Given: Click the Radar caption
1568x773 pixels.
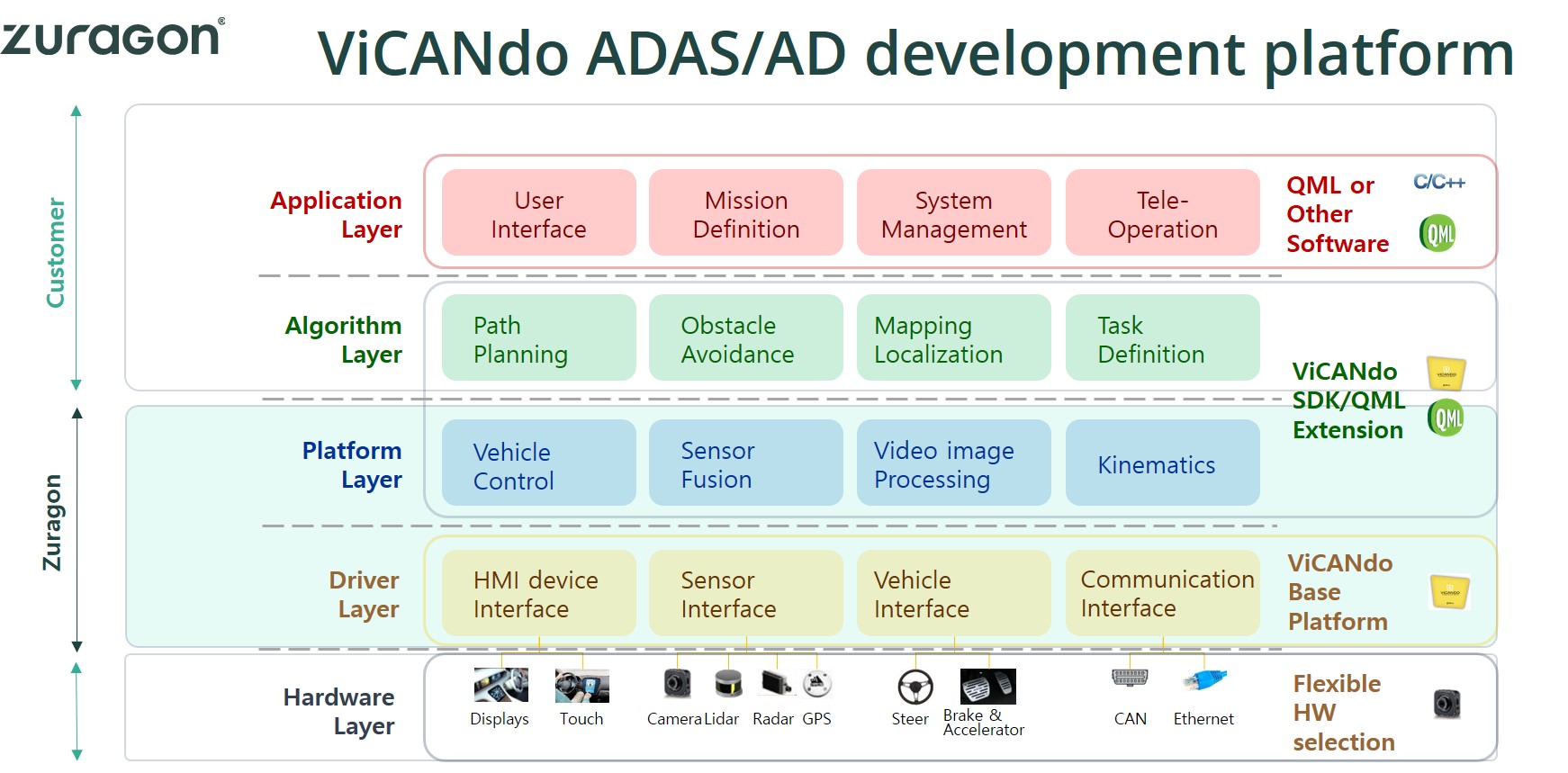Looking at the screenshot, I should [x=773, y=719].
